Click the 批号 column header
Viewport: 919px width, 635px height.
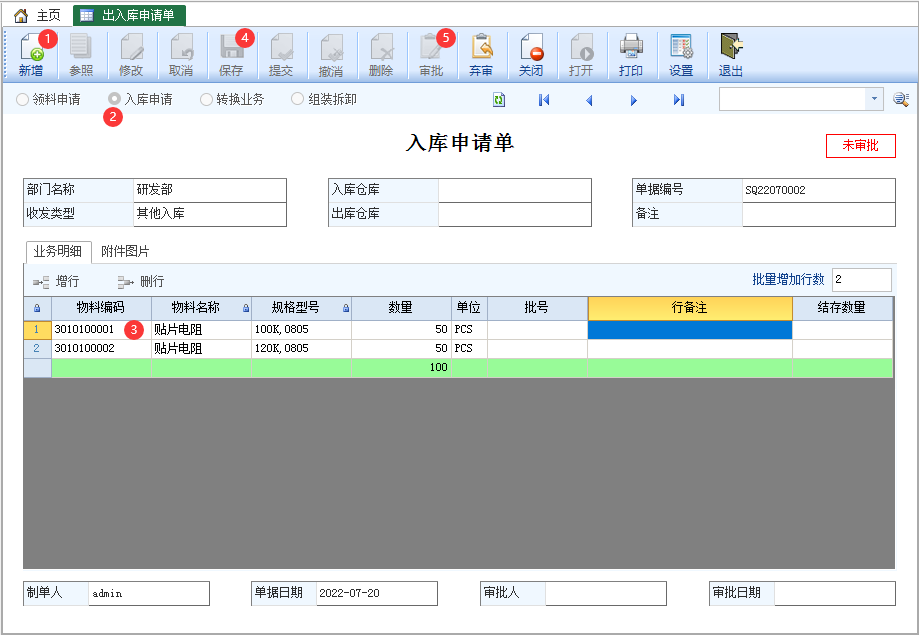point(537,308)
